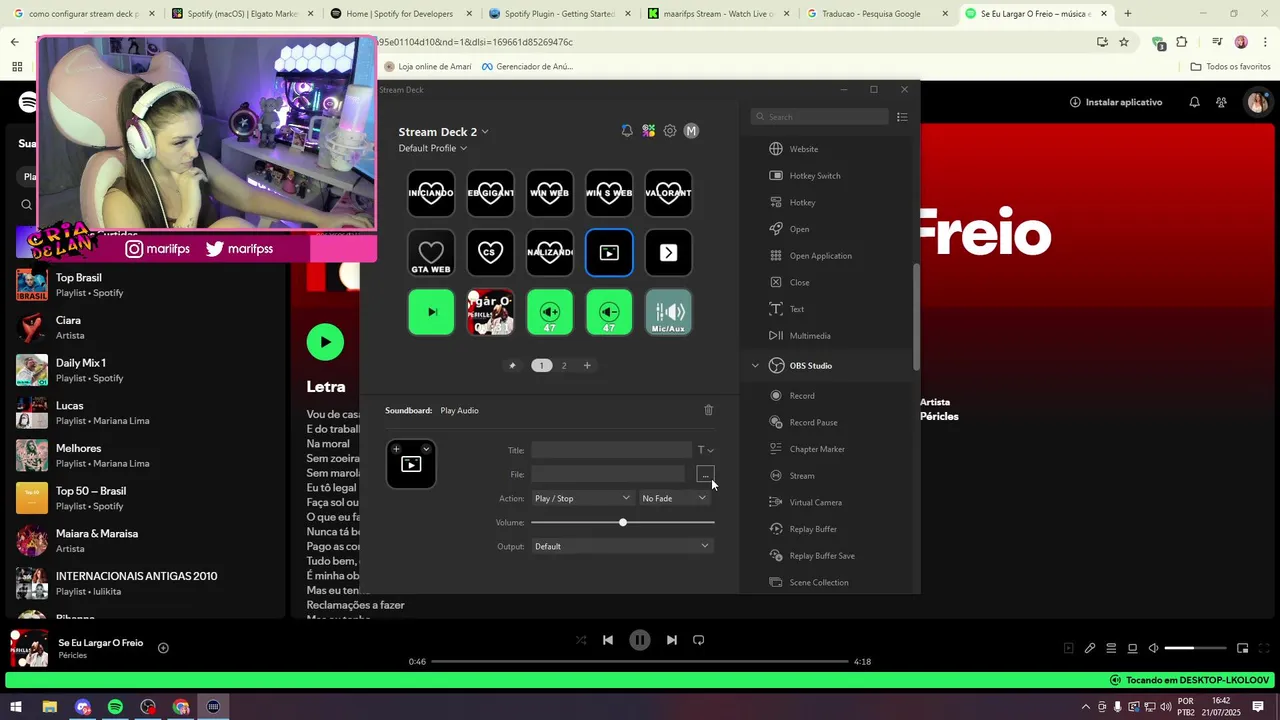Image resolution: width=1280 pixels, height=720 pixels.
Task: Show lyrics with Spotify microphone icon
Action: pyautogui.click(x=1090, y=648)
